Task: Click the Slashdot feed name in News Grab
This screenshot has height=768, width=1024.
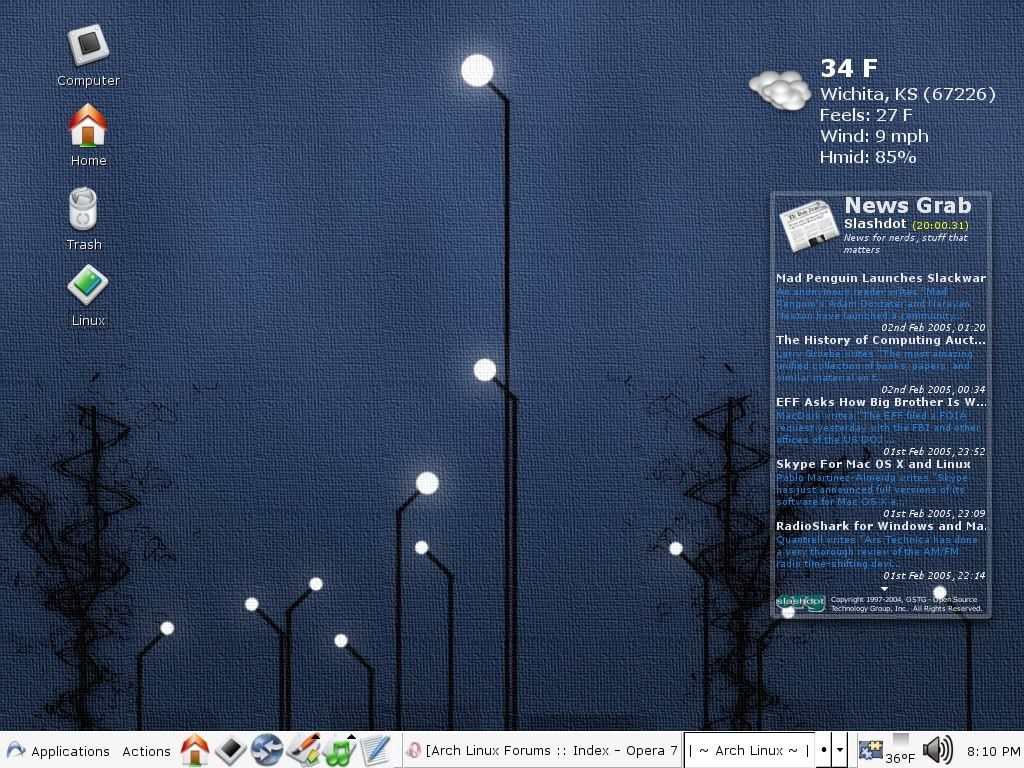Action: coord(875,223)
